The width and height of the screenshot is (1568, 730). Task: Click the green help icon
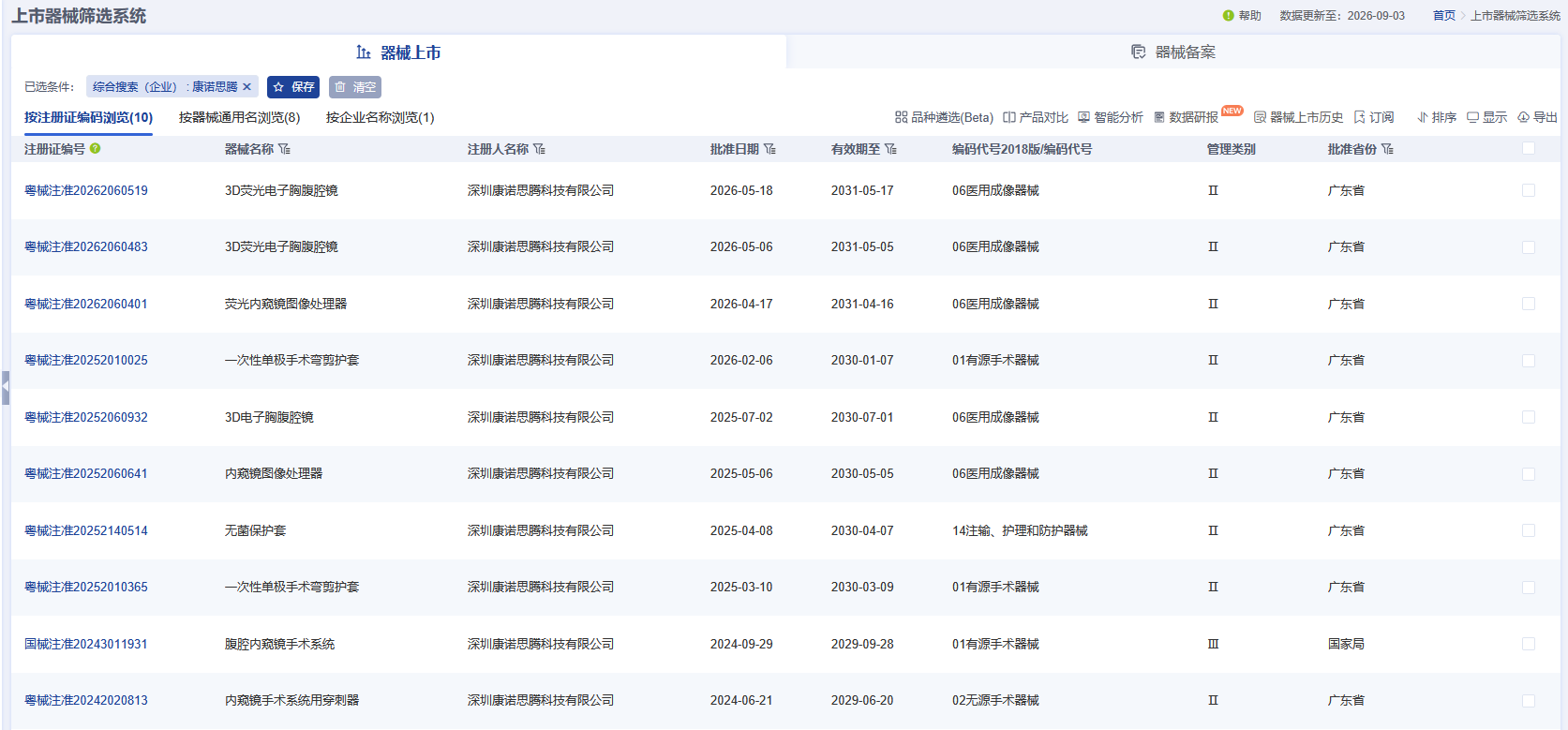point(1229,16)
